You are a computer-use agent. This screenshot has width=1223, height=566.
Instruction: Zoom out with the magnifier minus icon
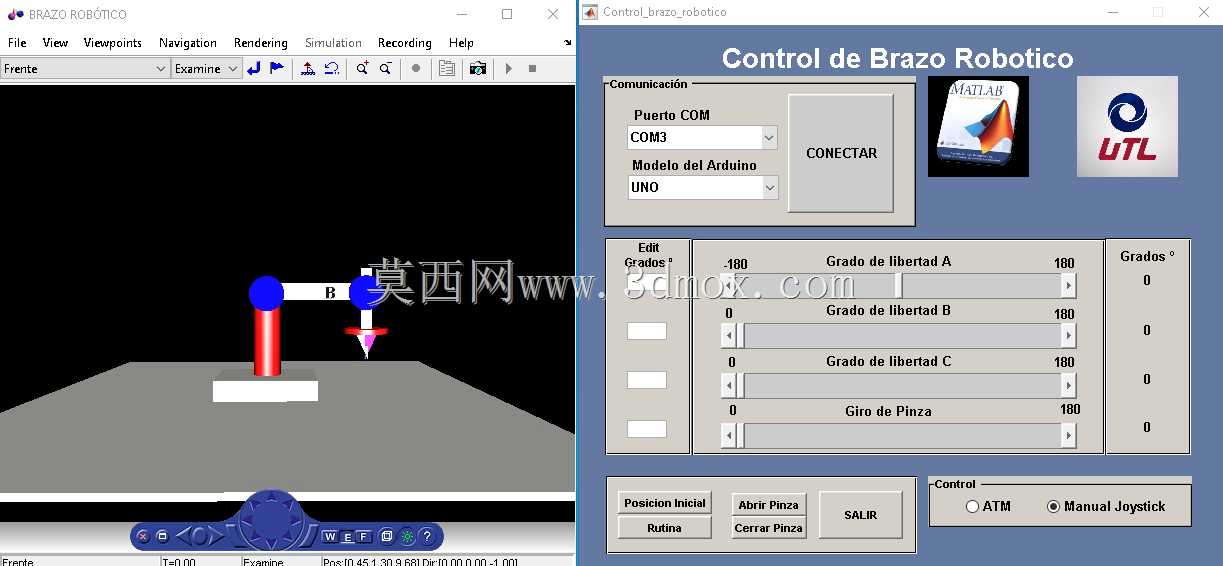[x=385, y=68]
